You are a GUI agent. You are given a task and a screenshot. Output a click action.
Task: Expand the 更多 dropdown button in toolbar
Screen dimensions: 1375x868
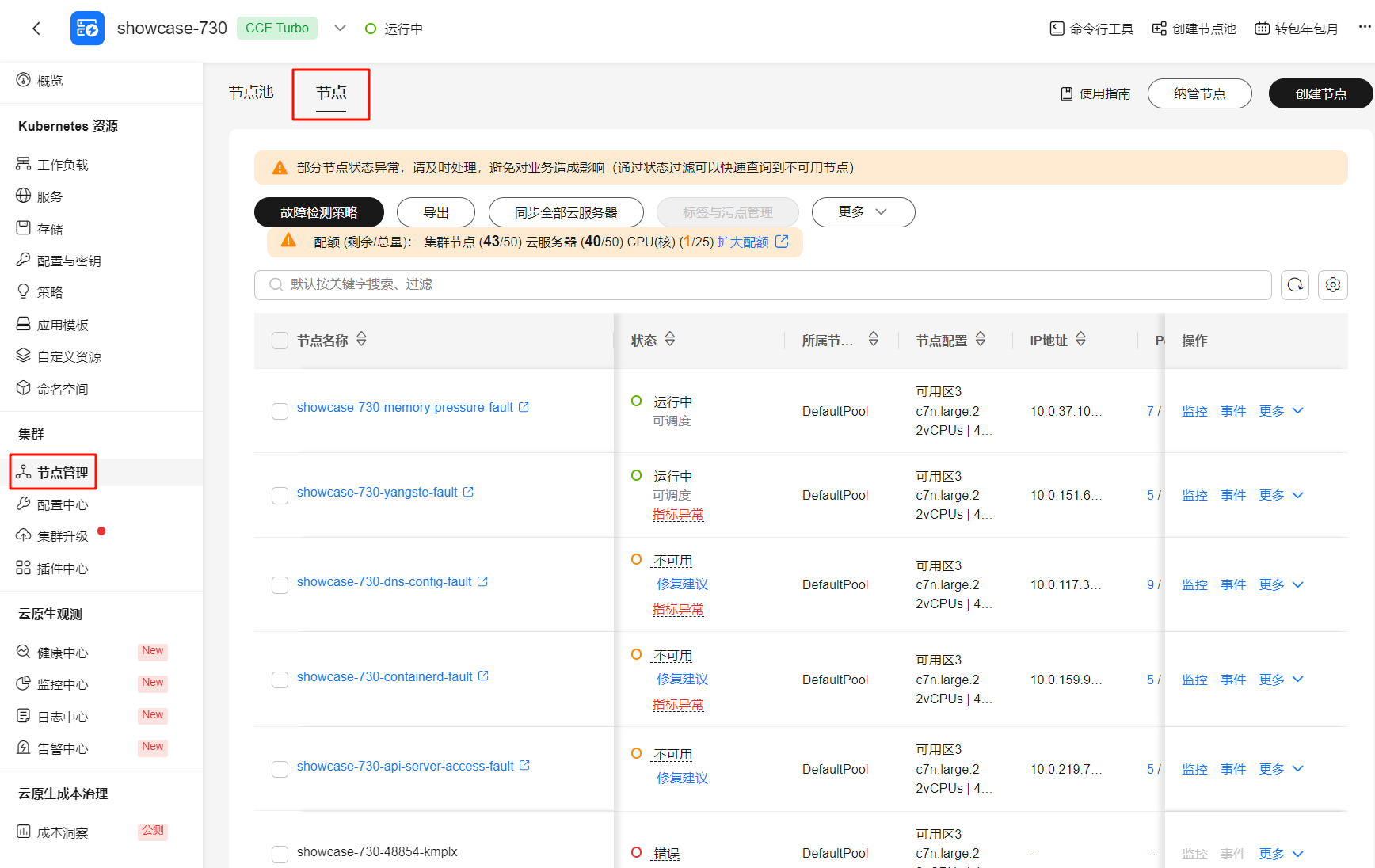pyautogui.click(x=863, y=212)
